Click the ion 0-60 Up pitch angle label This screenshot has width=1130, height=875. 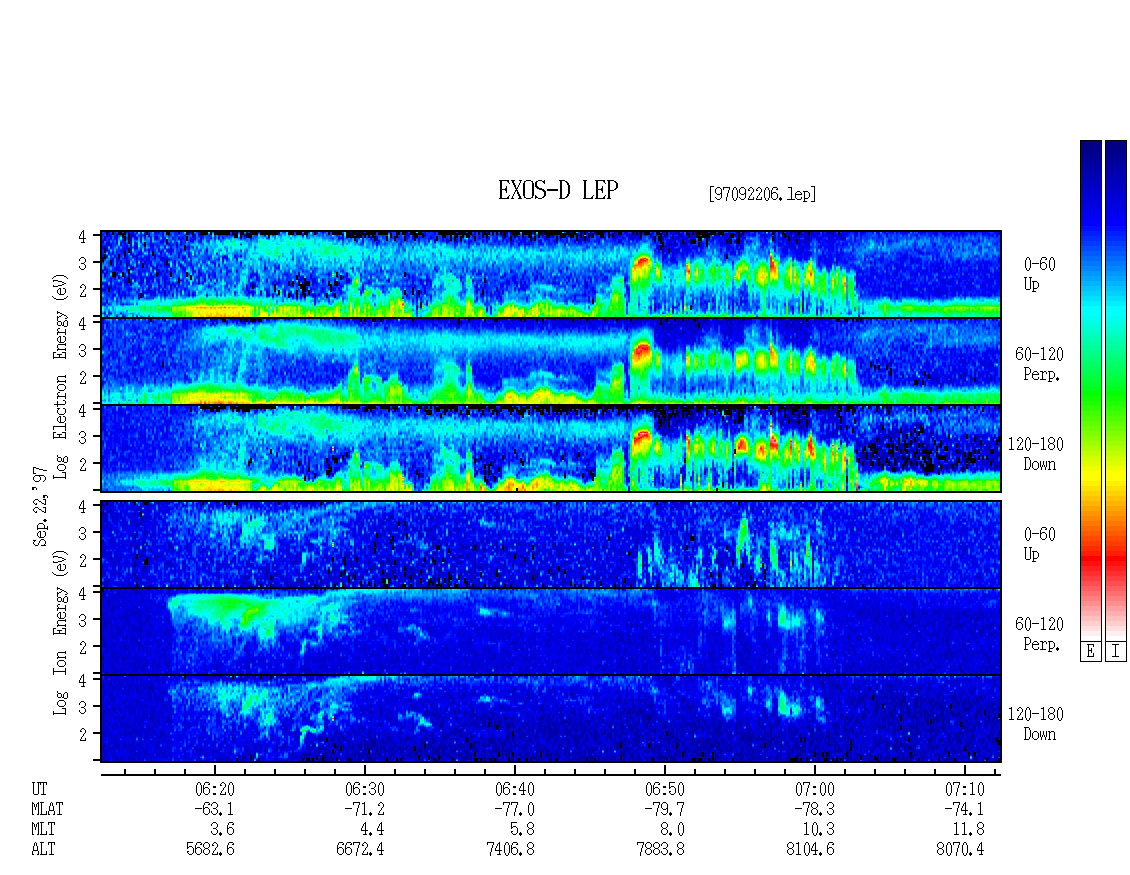point(1039,544)
